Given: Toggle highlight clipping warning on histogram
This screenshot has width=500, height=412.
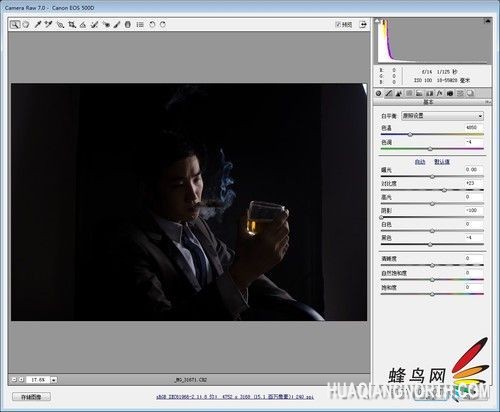Looking at the screenshot, I should (488, 21).
